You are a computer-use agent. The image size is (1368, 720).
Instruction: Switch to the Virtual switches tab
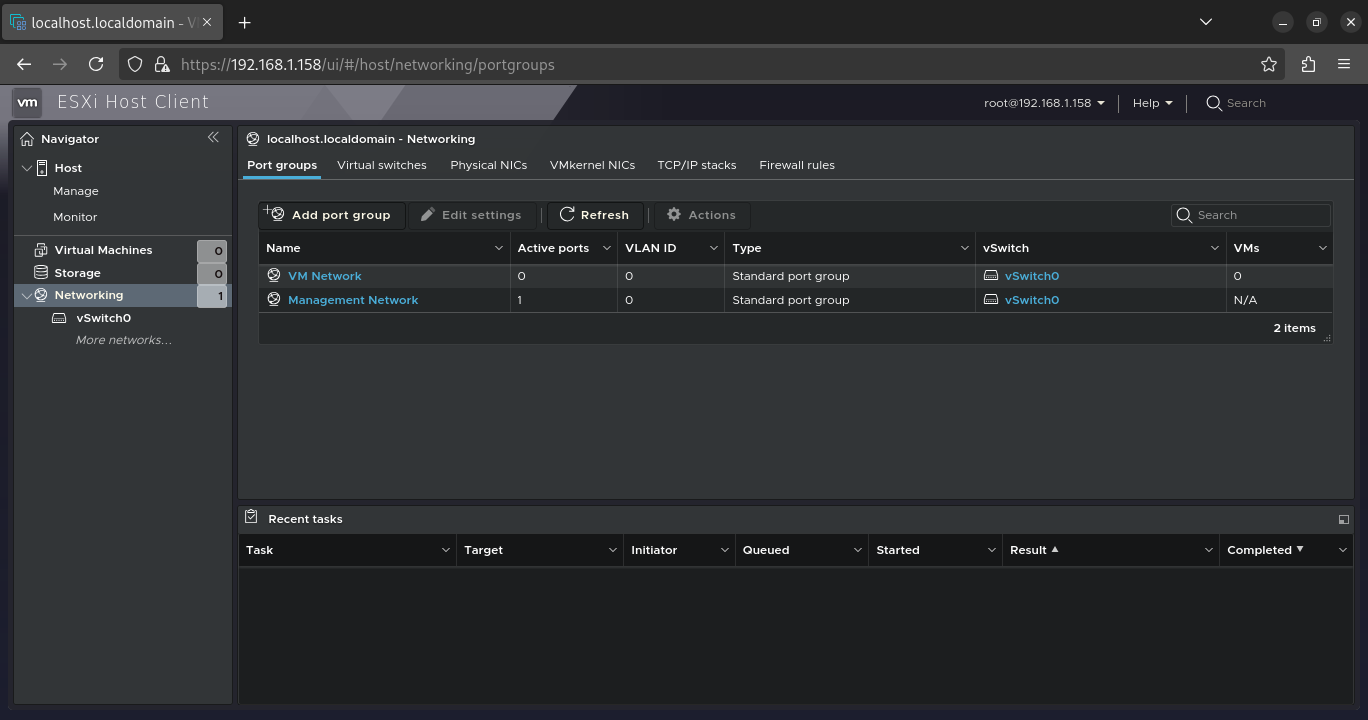382,165
